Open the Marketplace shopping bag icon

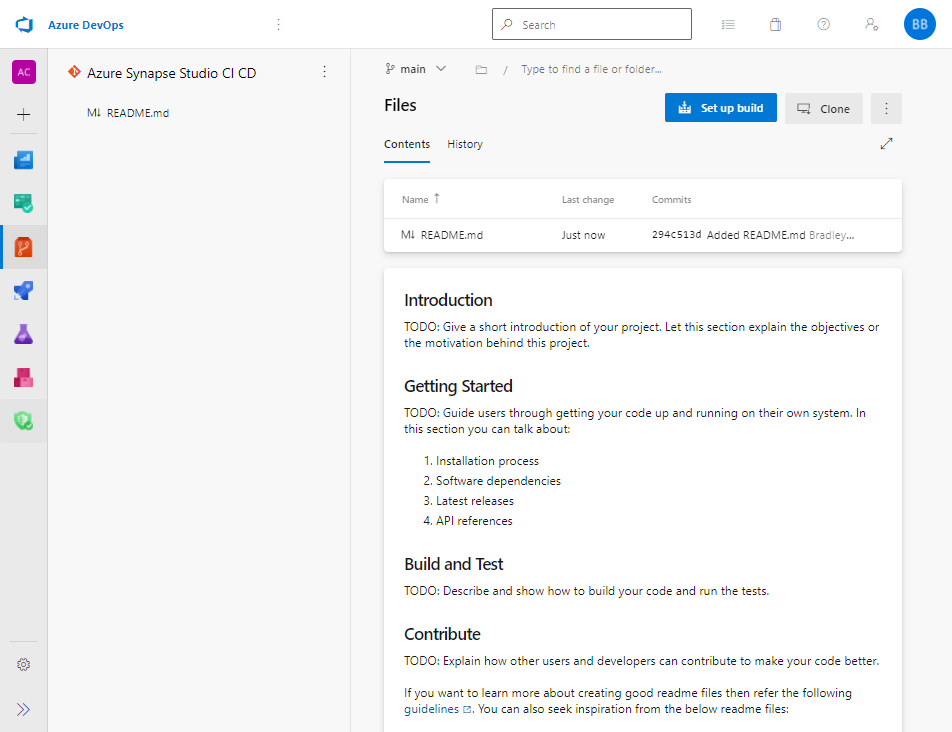[x=775, y=24]
